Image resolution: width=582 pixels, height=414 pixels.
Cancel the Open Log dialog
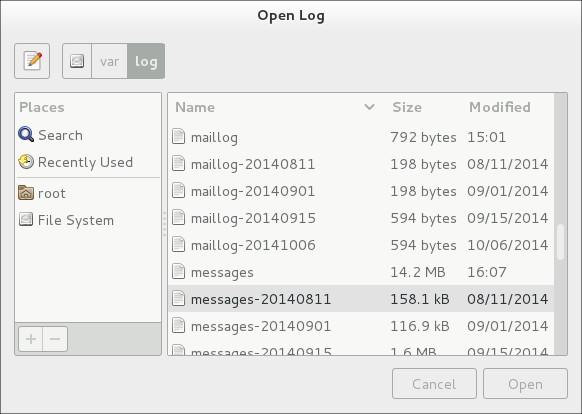pos(434,384)
